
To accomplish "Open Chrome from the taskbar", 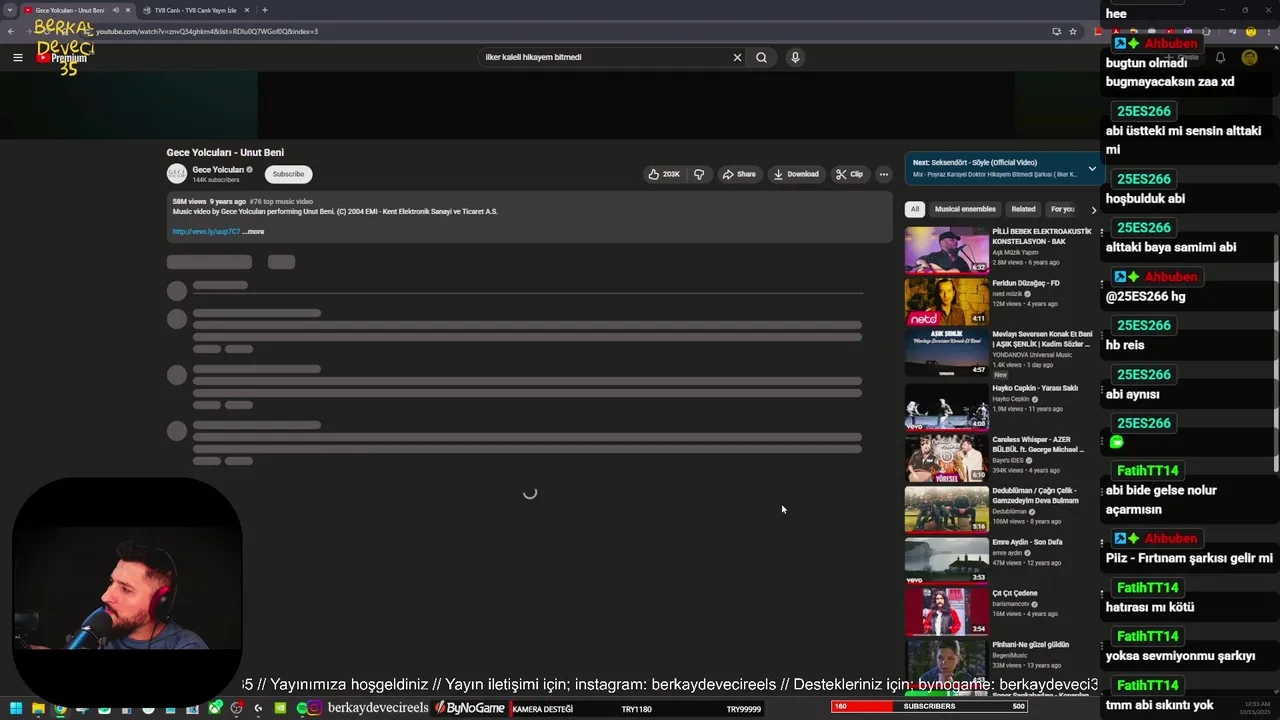I will tap(60, 709).
